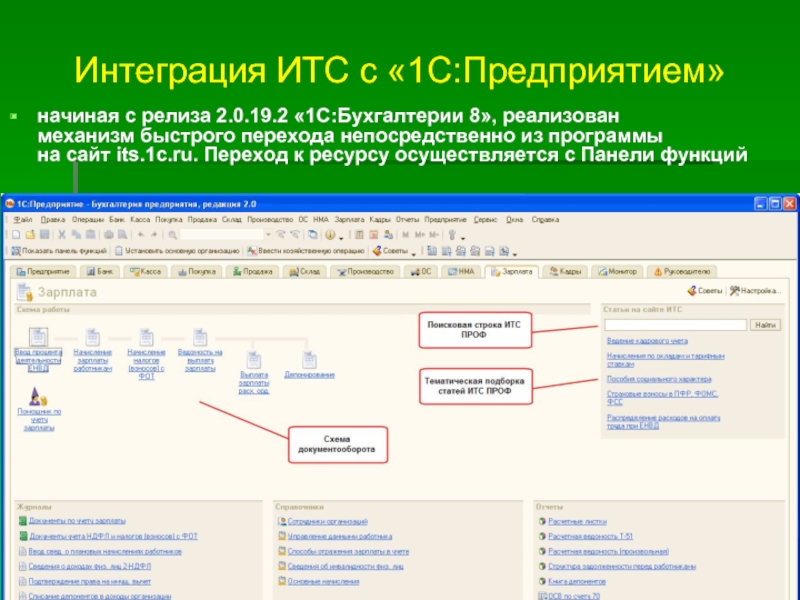This screenshot has width=800, height=600.
Task: Open the Сервис menu
Action: click(485, 219)
